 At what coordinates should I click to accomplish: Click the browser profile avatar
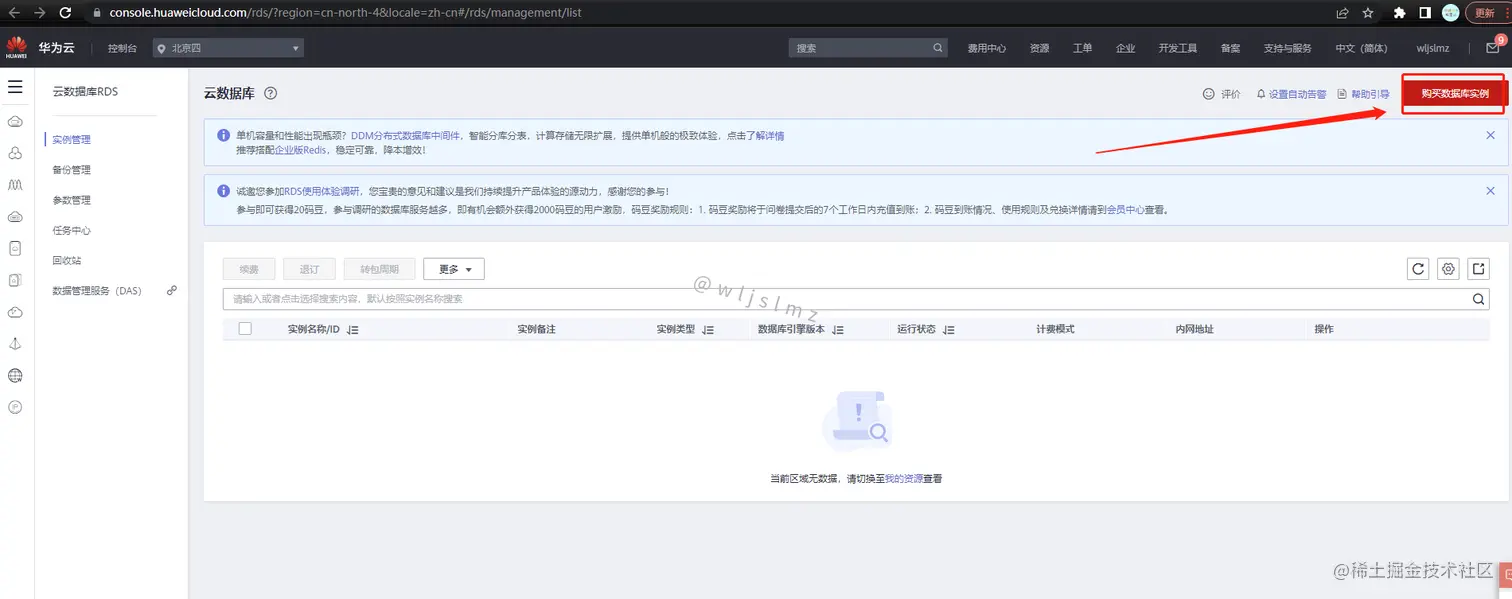tap(1450, 13)
